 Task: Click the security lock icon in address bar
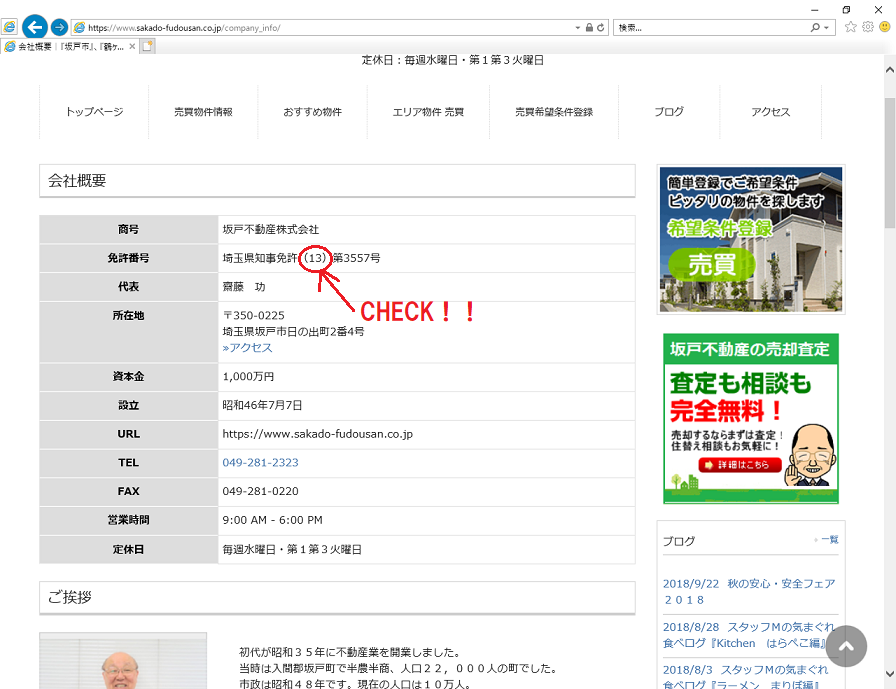[x=589, y=27]
